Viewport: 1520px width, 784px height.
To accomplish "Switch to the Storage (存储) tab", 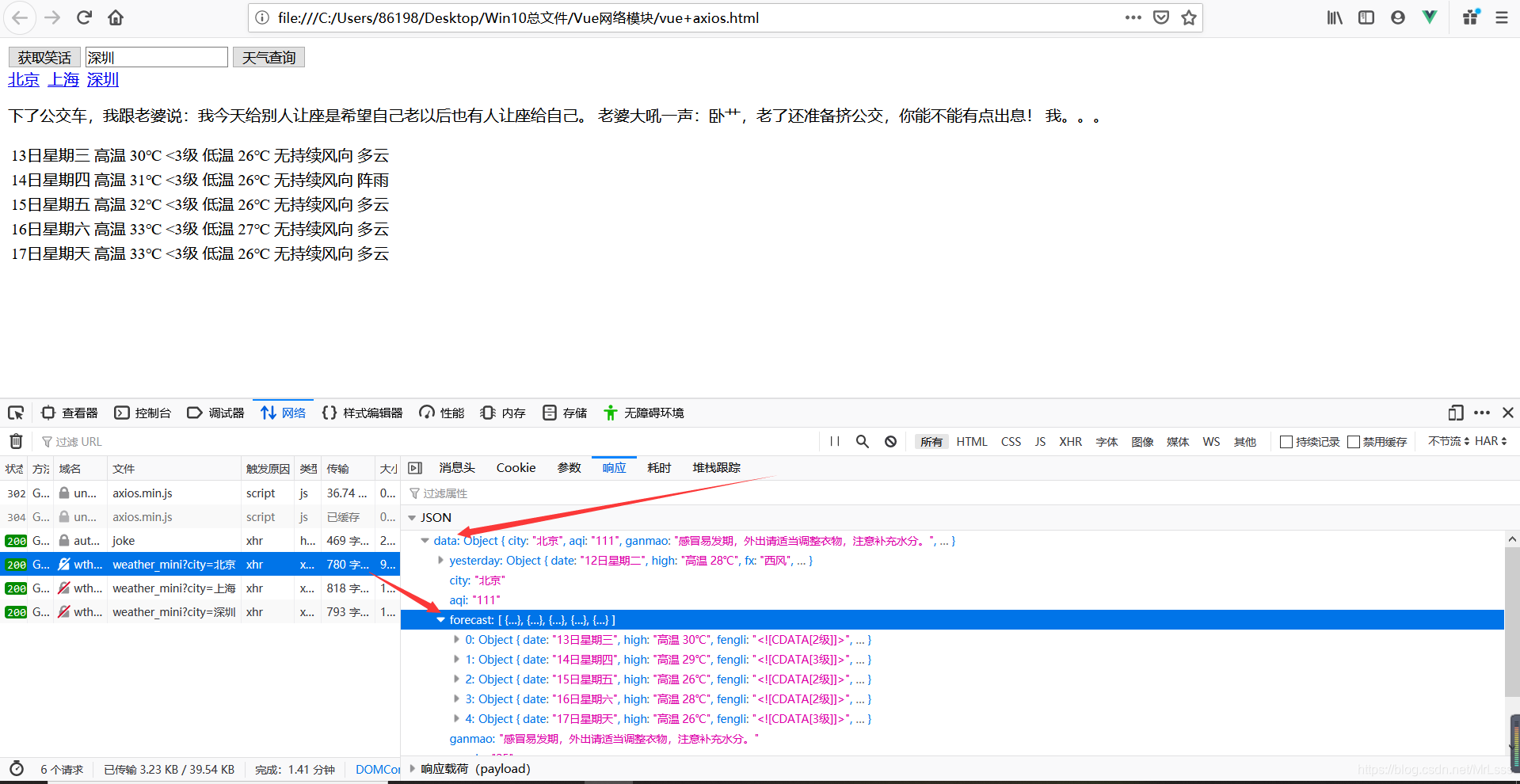I will tap(565, 413).
